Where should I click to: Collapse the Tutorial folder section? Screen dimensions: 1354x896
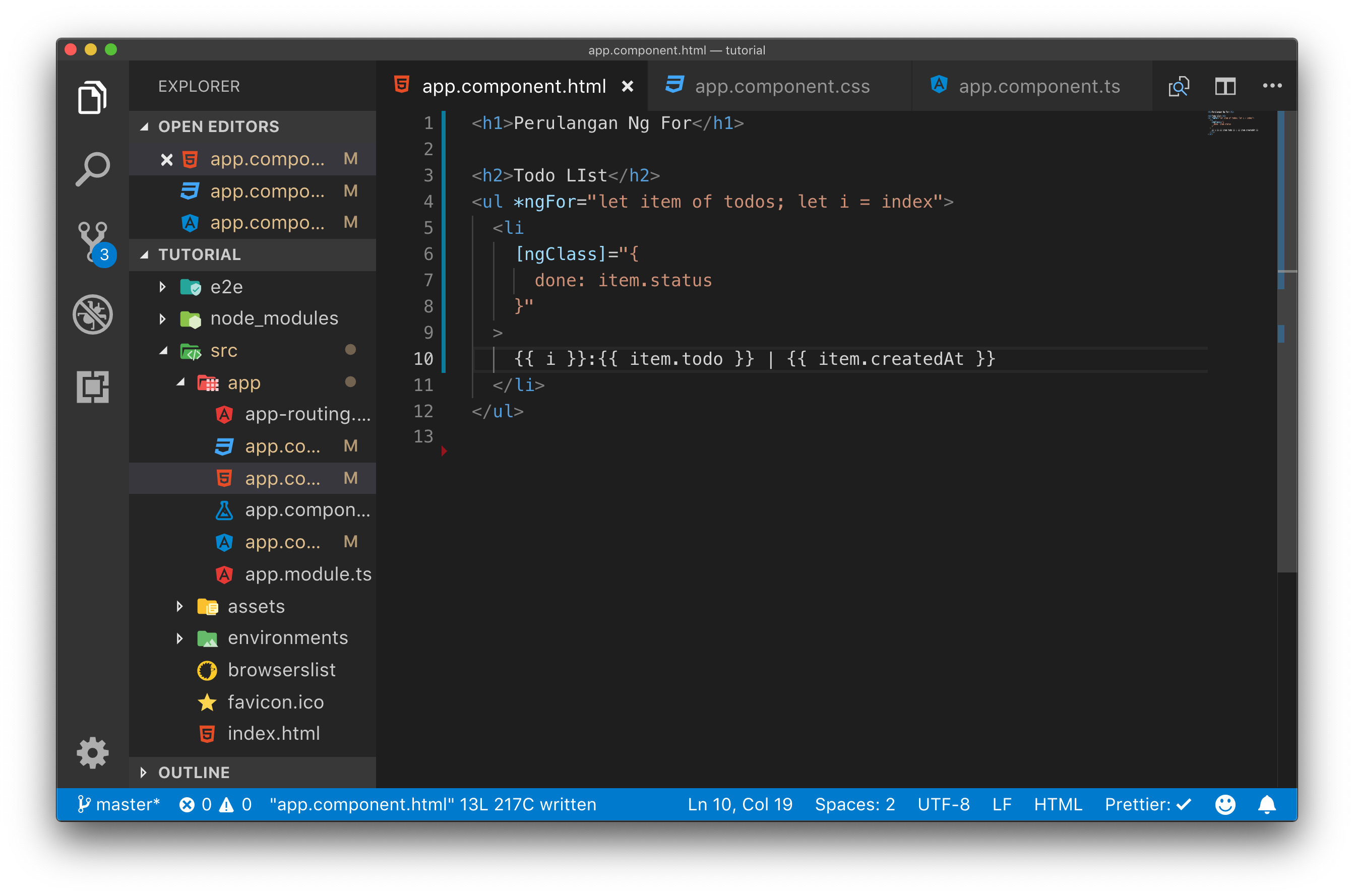point(253,254)
